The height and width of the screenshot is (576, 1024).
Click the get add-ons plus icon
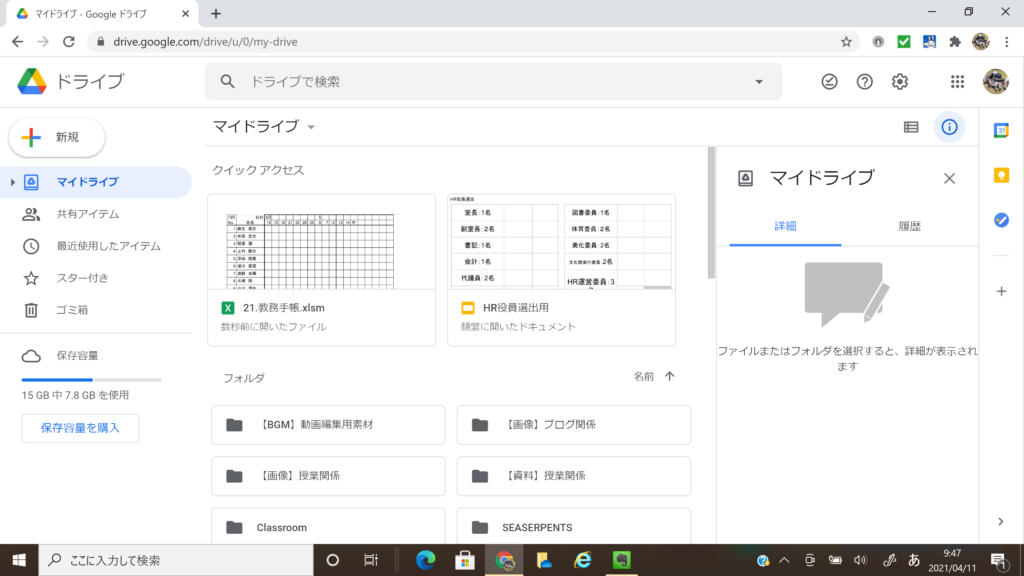pos(1001,291)
